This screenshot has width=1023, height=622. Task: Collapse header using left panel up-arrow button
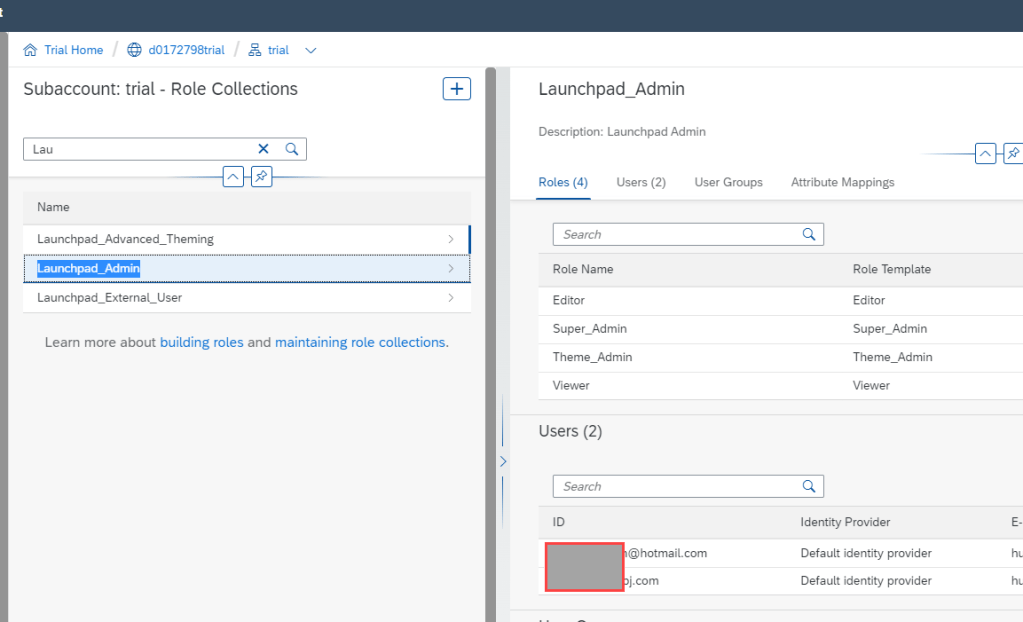click(x=233, y=177)
